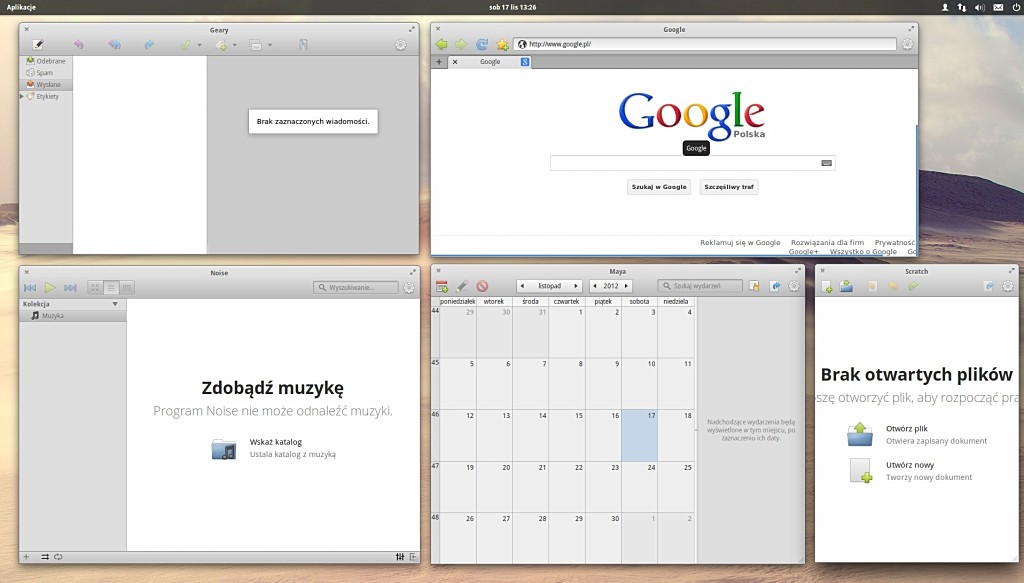Select day 17 in the Maya calendar
This screenshot has width=1024, height=583.
[x=639, y=435]
